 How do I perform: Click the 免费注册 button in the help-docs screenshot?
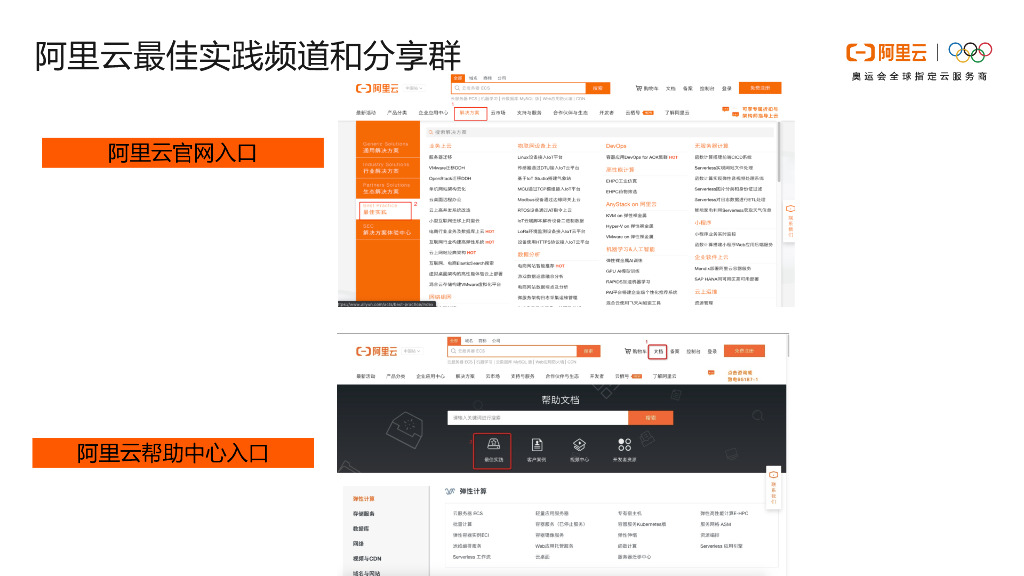(x=744, y=351)
